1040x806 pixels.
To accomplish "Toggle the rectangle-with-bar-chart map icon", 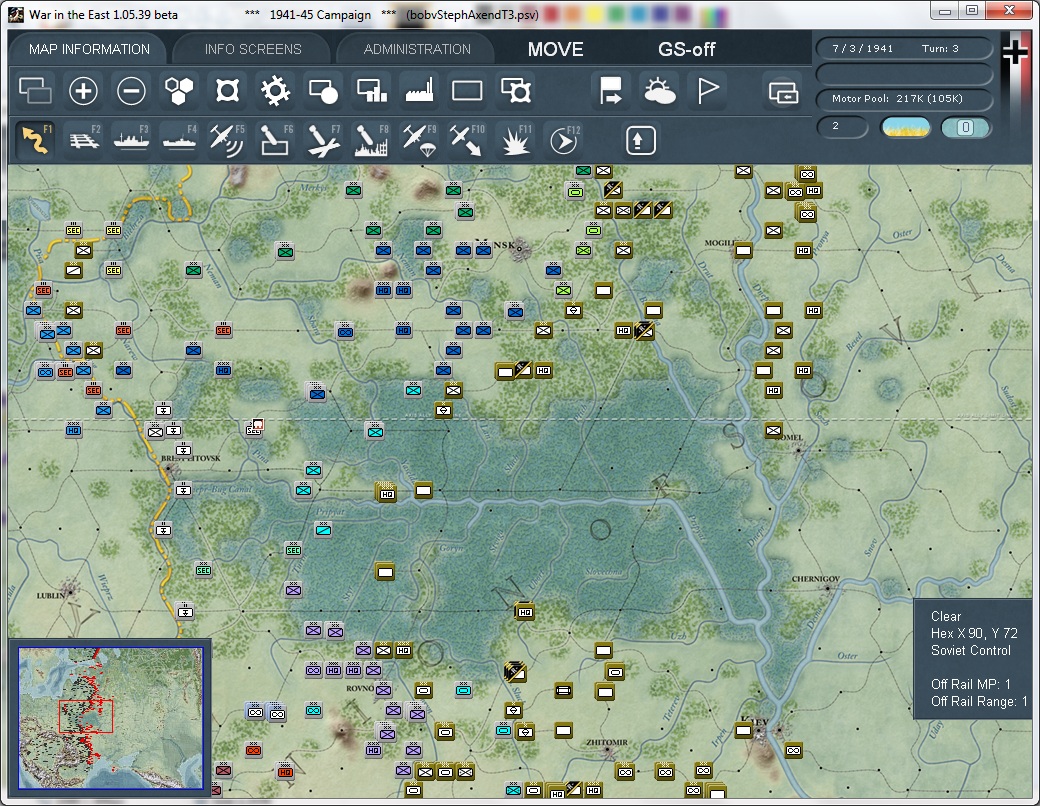I will pos(371,91).
